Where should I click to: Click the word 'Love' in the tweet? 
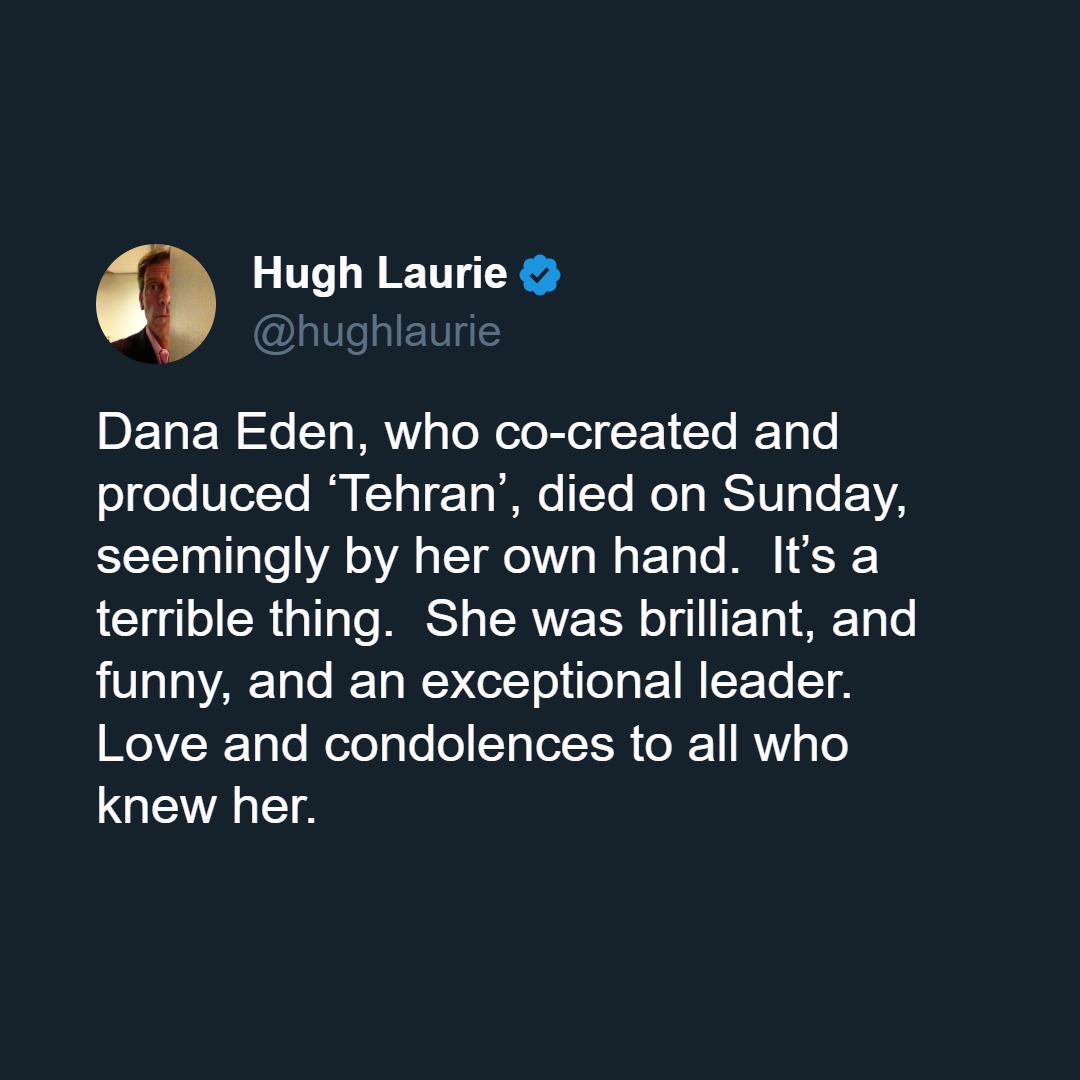pos(151,743)
